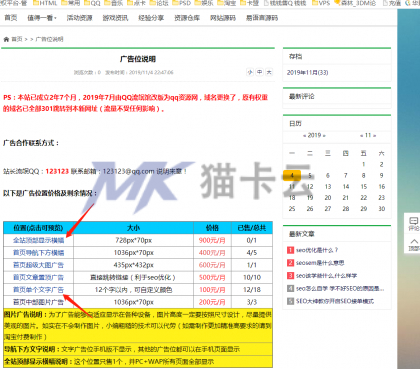Expand the 值得一看 dropdown menu
The width and height of the screenshot is (420, 369).
pyautogui.click(x=42, y=18)
